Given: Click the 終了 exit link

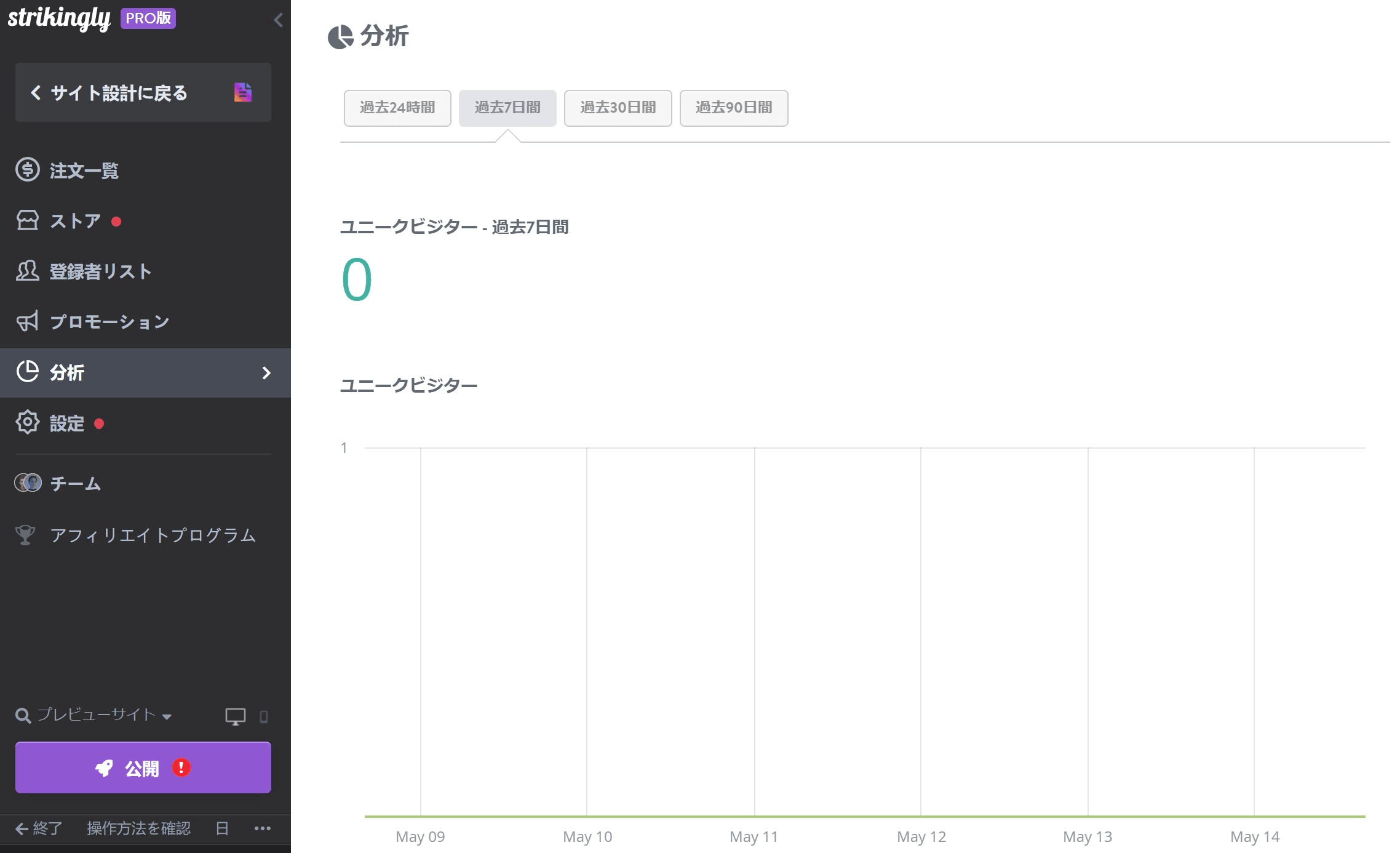Looking at the screenshot, I should coord(39,828).
